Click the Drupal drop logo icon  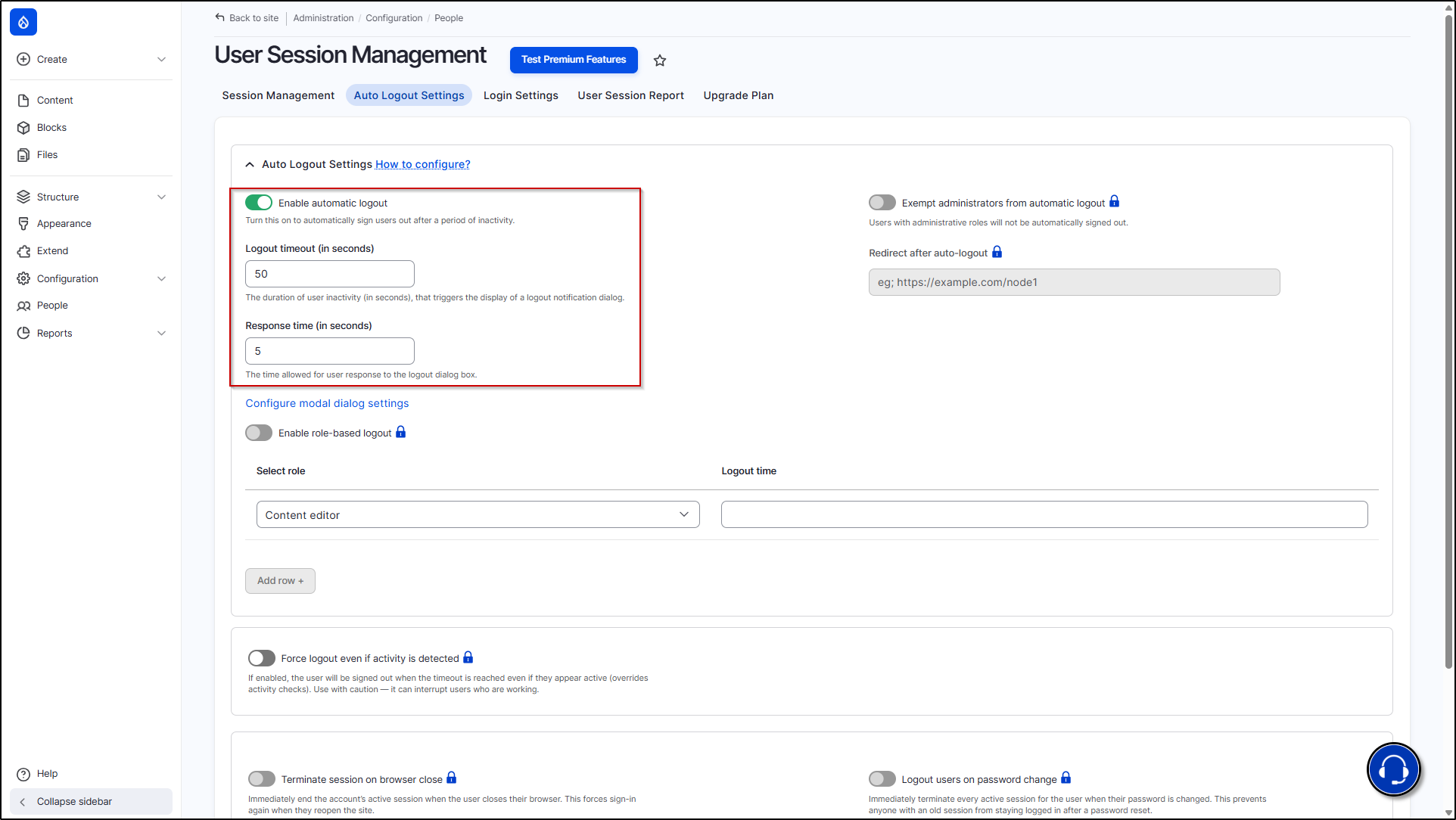pos(23,23)
